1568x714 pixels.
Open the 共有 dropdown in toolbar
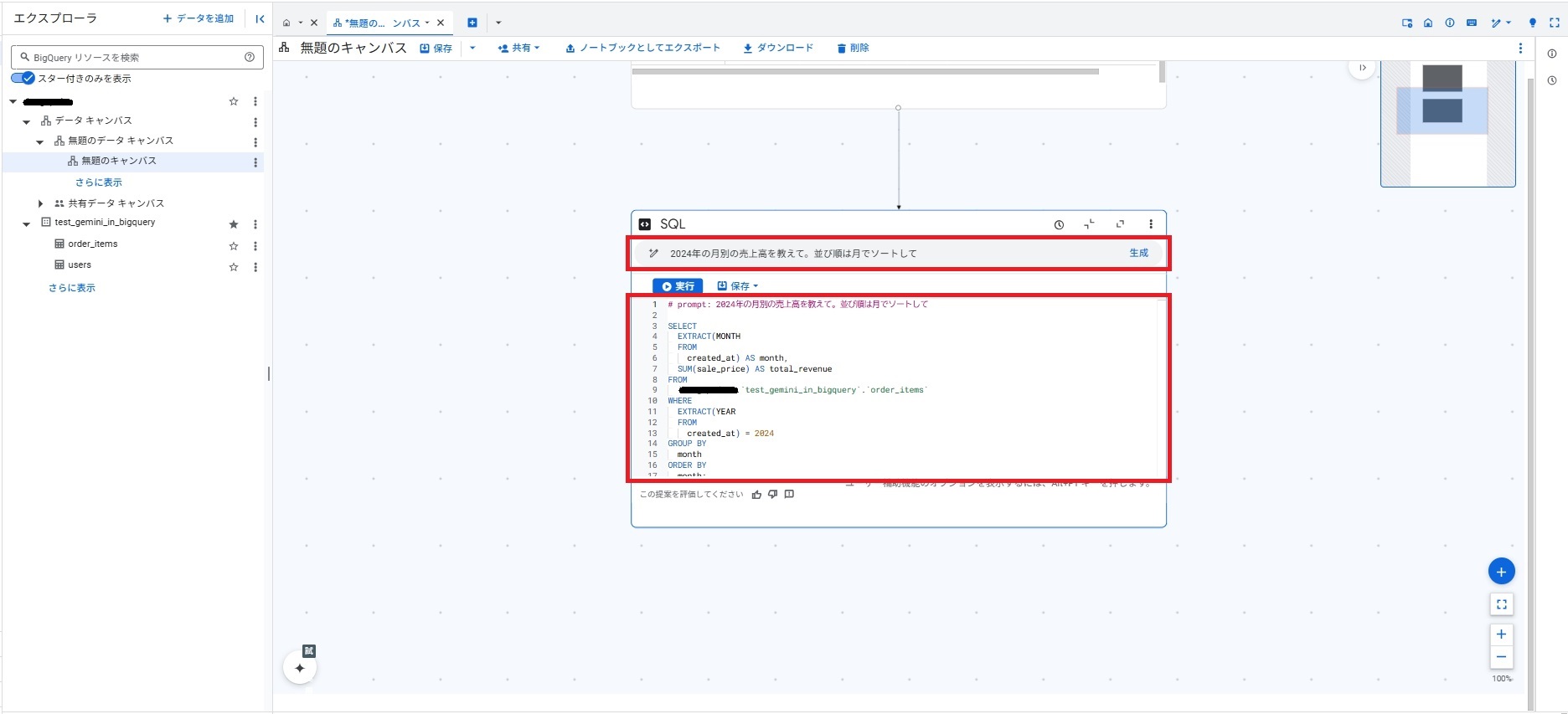point(519,49)
